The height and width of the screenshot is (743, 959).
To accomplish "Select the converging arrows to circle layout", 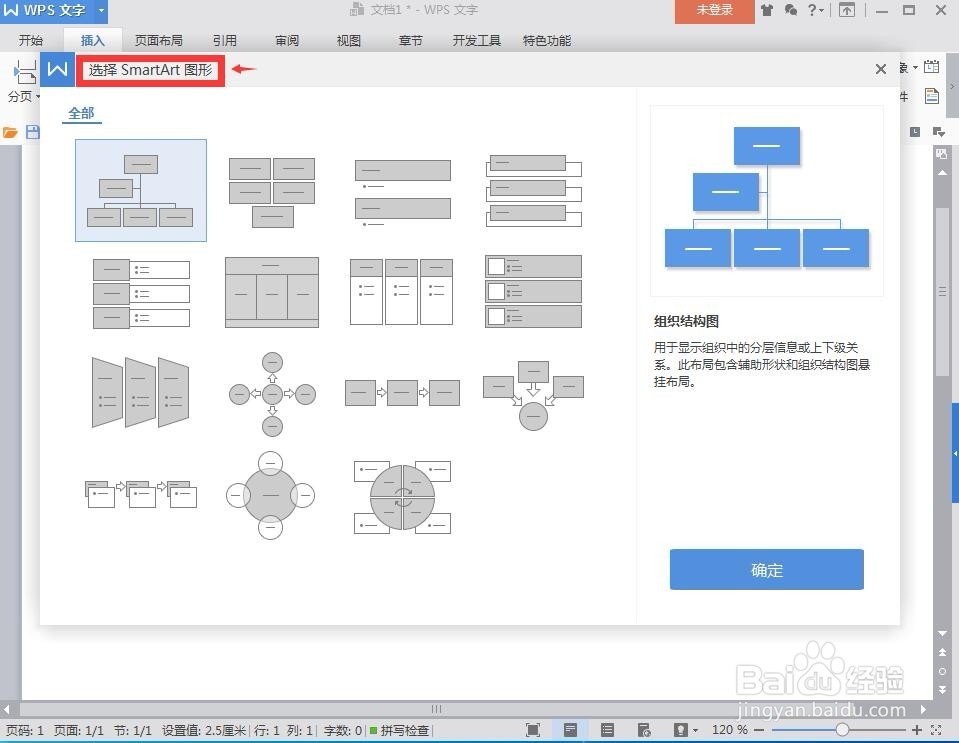I will 533,396.
